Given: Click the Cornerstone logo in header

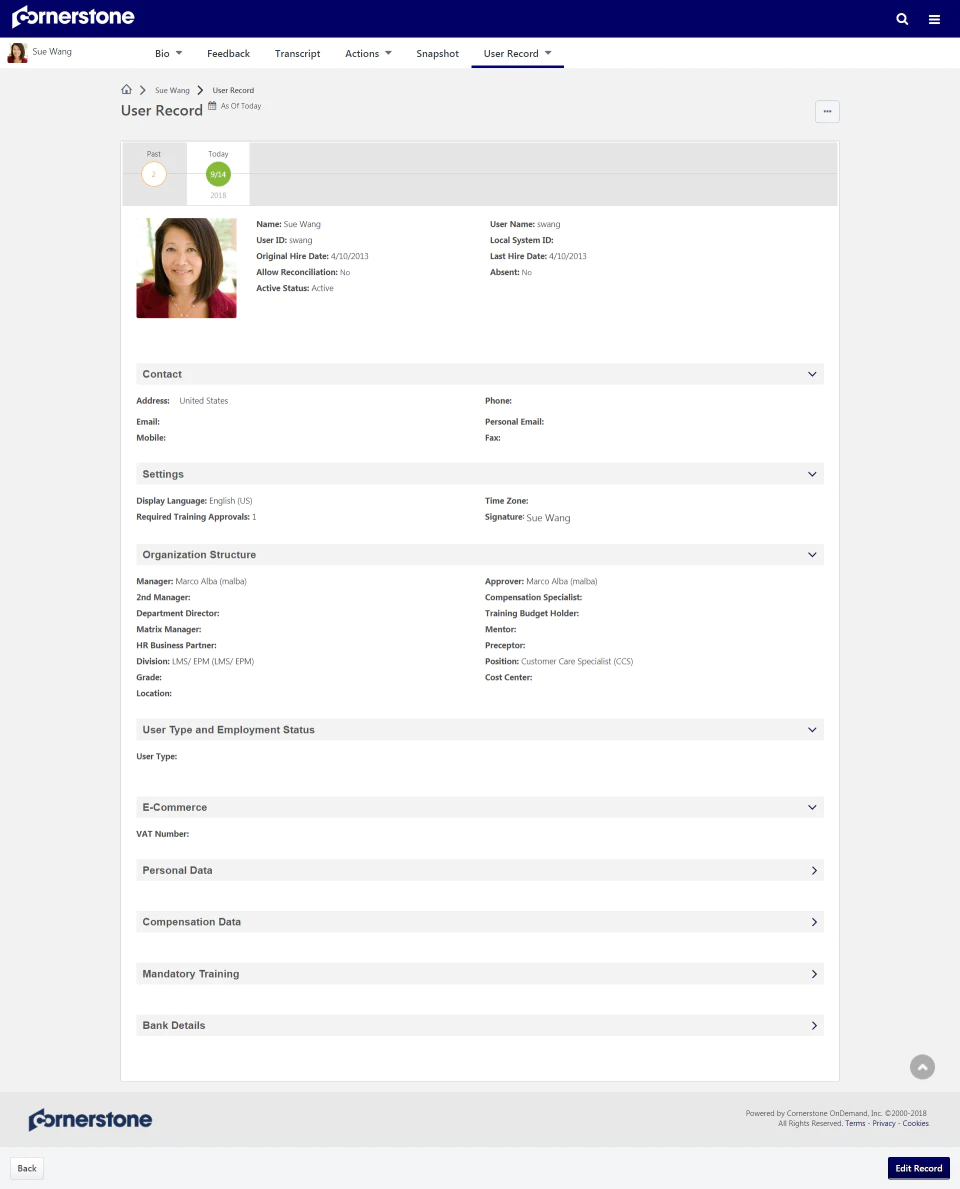Looking at the screenshot, I should [73, 17].
